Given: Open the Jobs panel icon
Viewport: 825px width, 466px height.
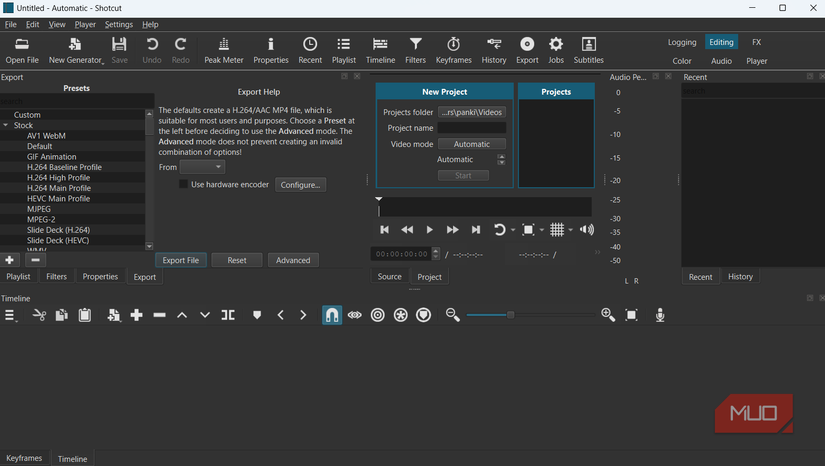Looking at the screenshot, I should (556, 50).
